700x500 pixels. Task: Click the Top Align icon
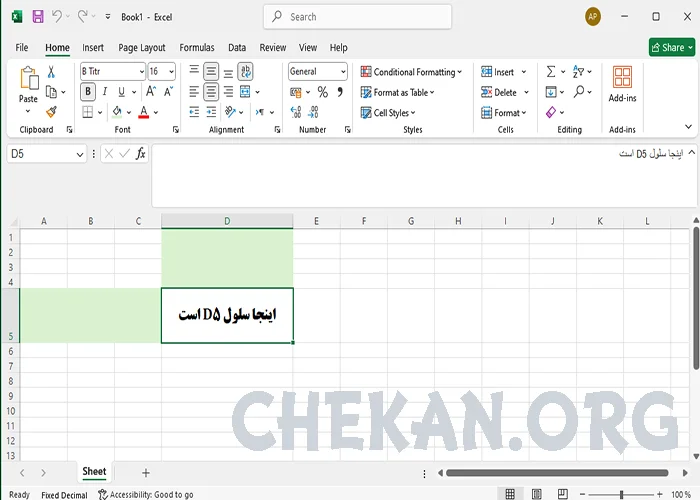click(194, 71)
